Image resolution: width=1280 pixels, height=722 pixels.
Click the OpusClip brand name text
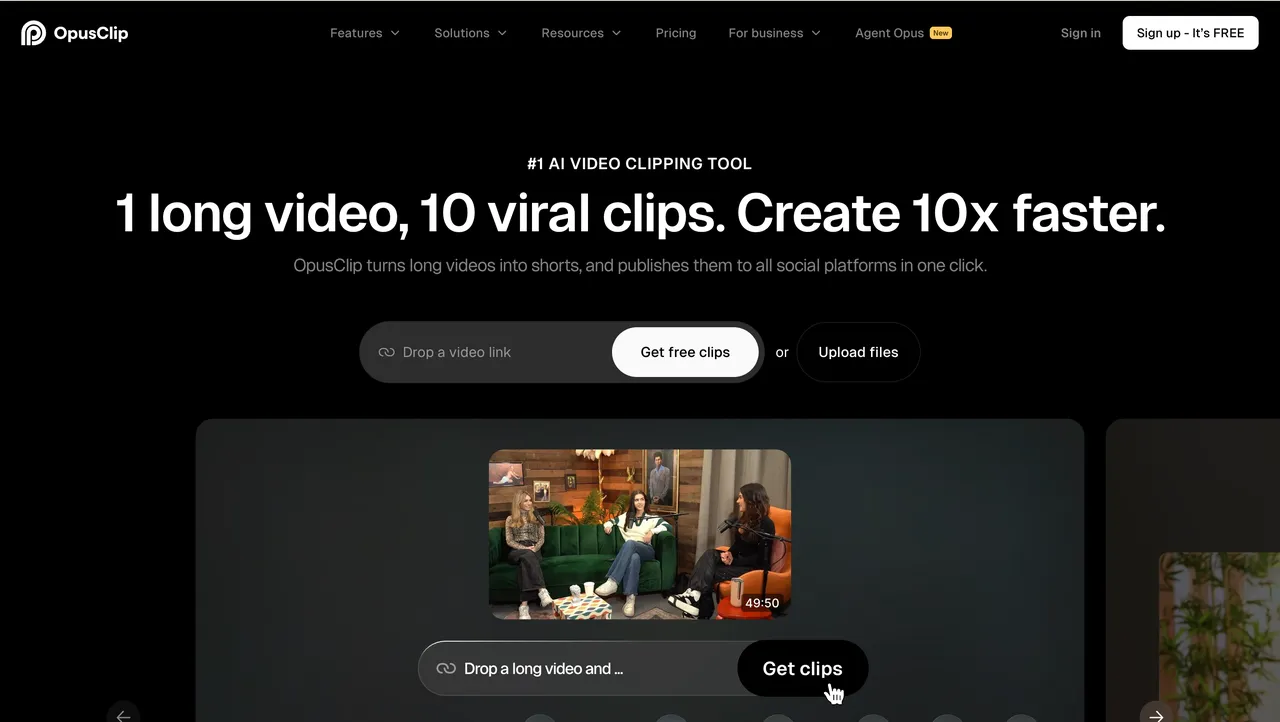pos(91,33)
